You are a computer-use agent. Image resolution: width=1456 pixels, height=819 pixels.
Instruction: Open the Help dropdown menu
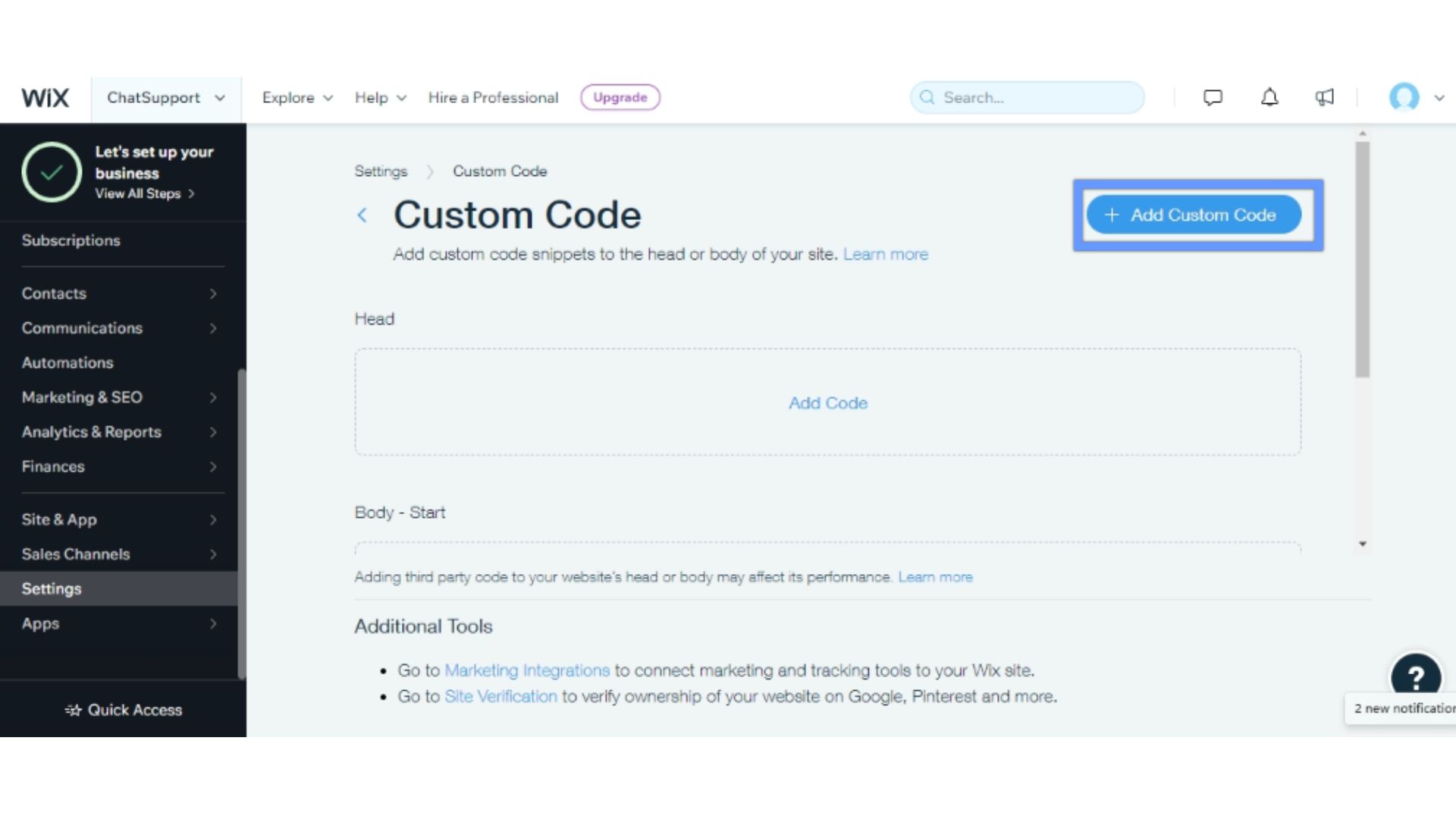(381, 98)
